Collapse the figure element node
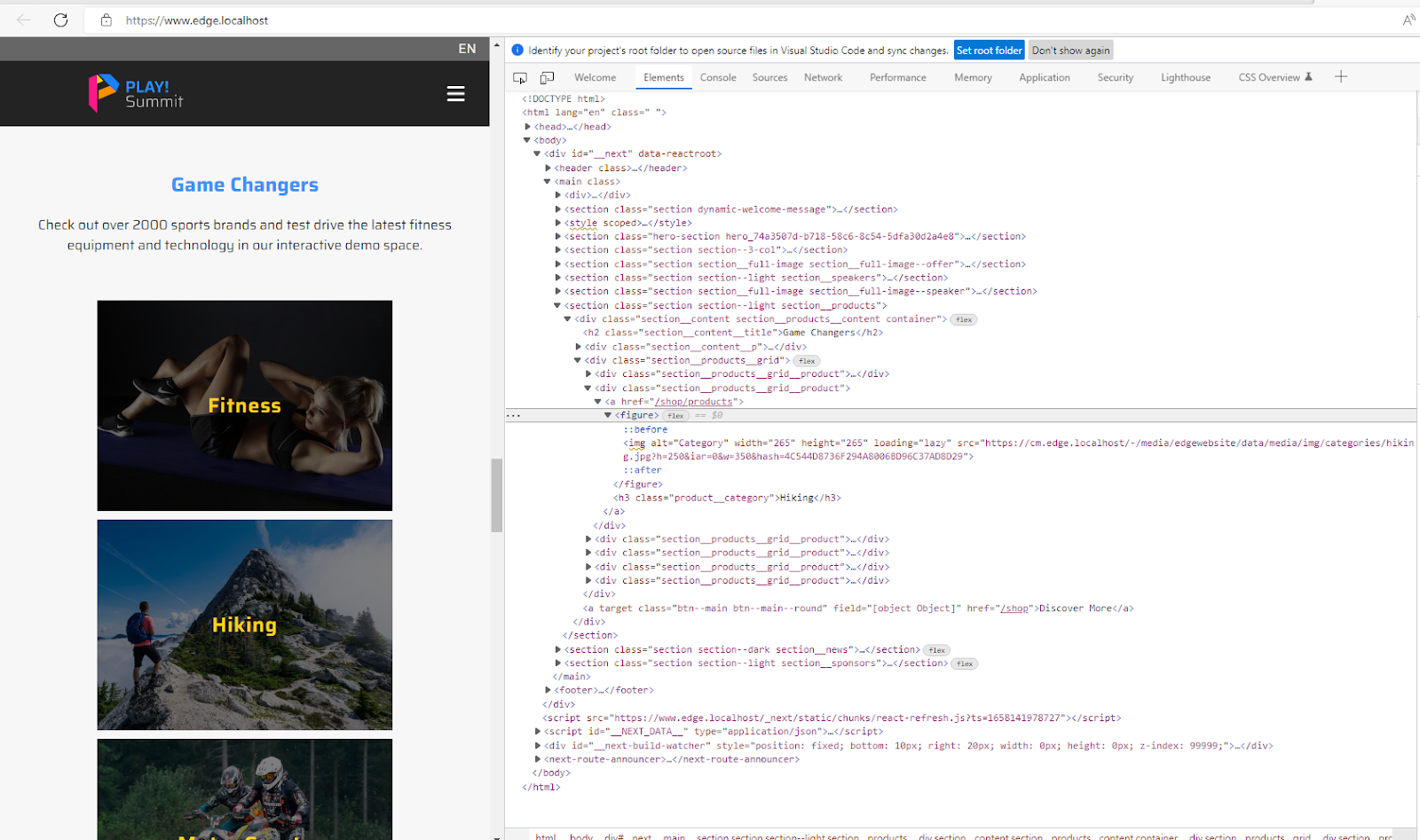 point(608,415)
